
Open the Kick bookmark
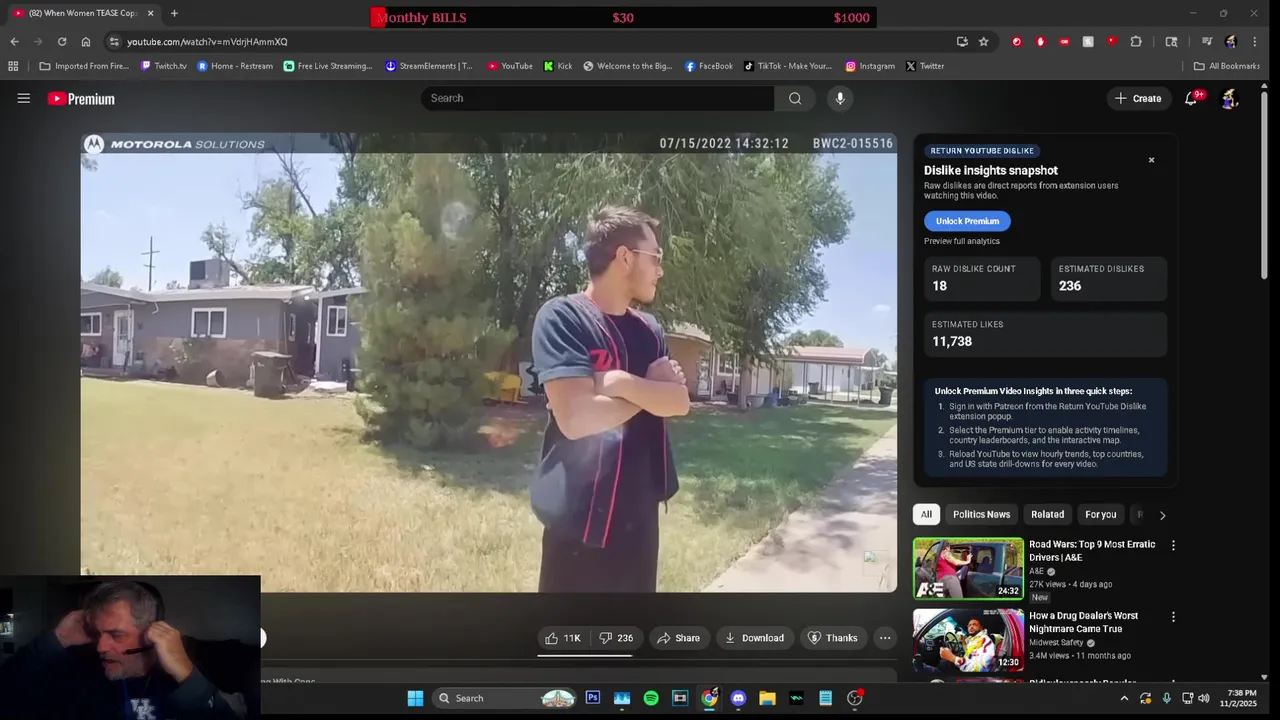[558, 66]
